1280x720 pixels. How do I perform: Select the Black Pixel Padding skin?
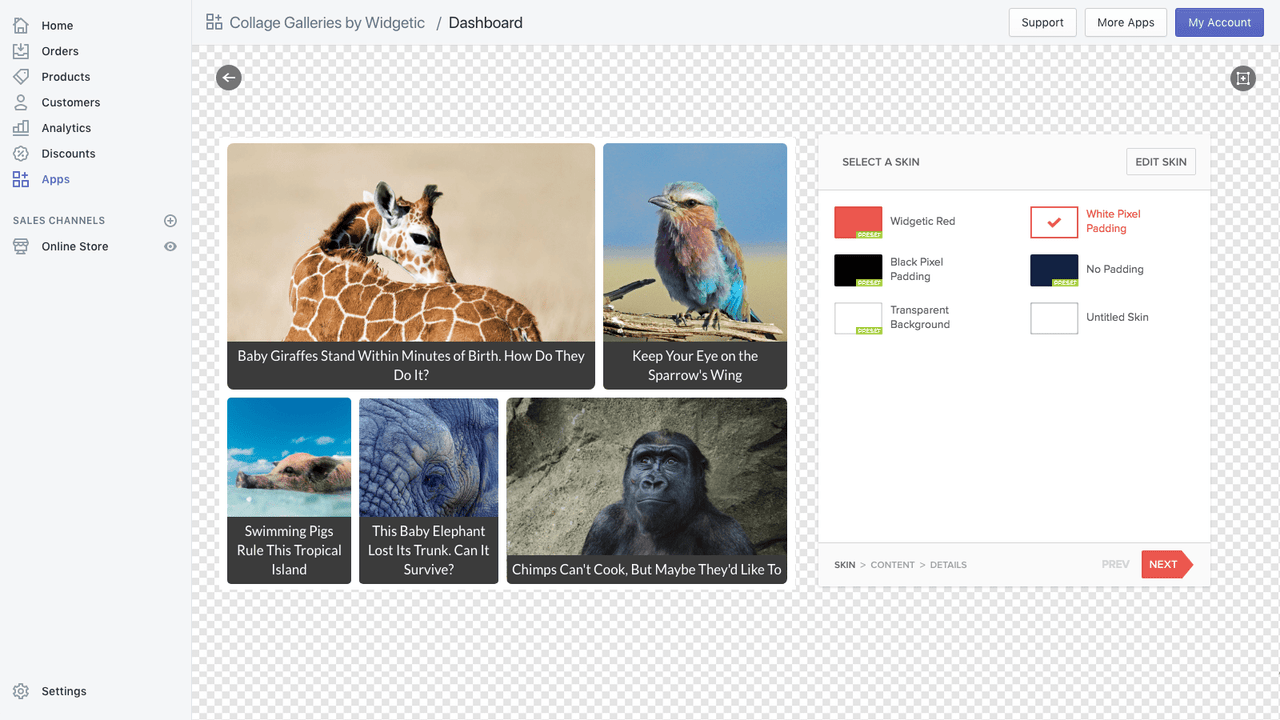[x=858, y=270]
